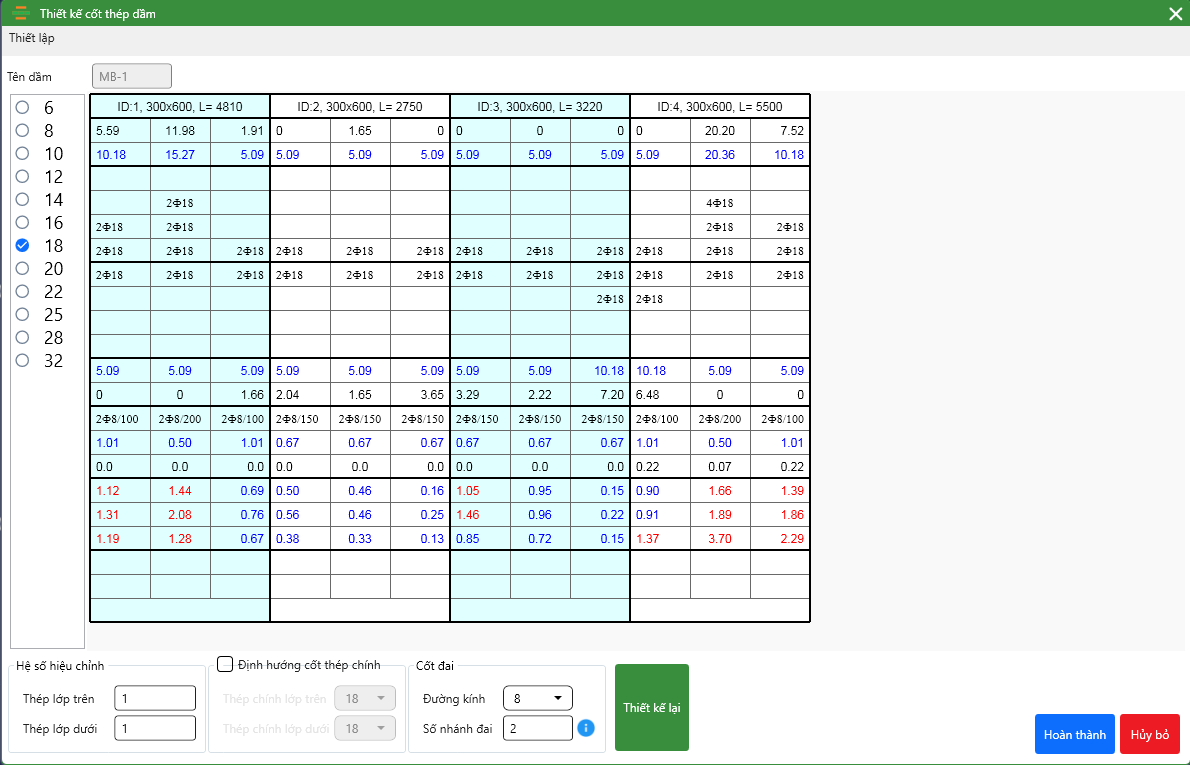Image resolution: width=1190 pixels, height=765 pixels.
Task: Click the cell with value 0.07
Action: click(x=719, y=467)
